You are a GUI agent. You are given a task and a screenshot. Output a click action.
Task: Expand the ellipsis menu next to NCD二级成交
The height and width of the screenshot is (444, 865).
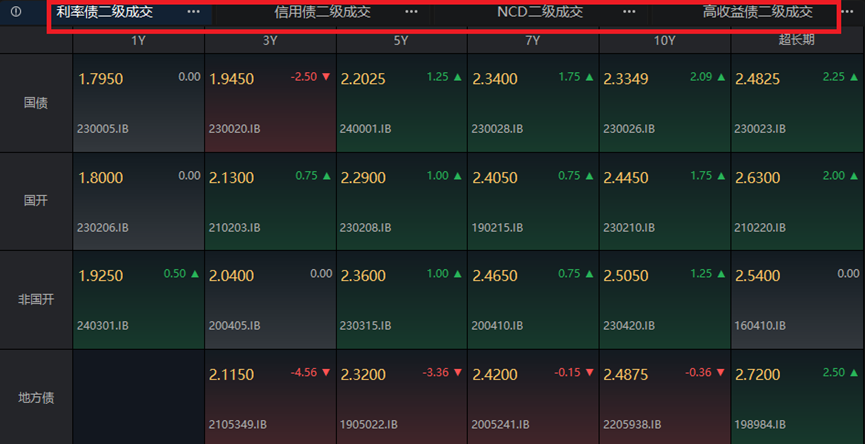click(x=629, y=12)
